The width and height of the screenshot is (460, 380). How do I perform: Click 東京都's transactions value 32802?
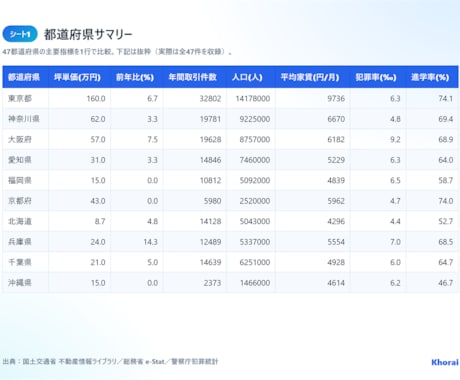210,98
